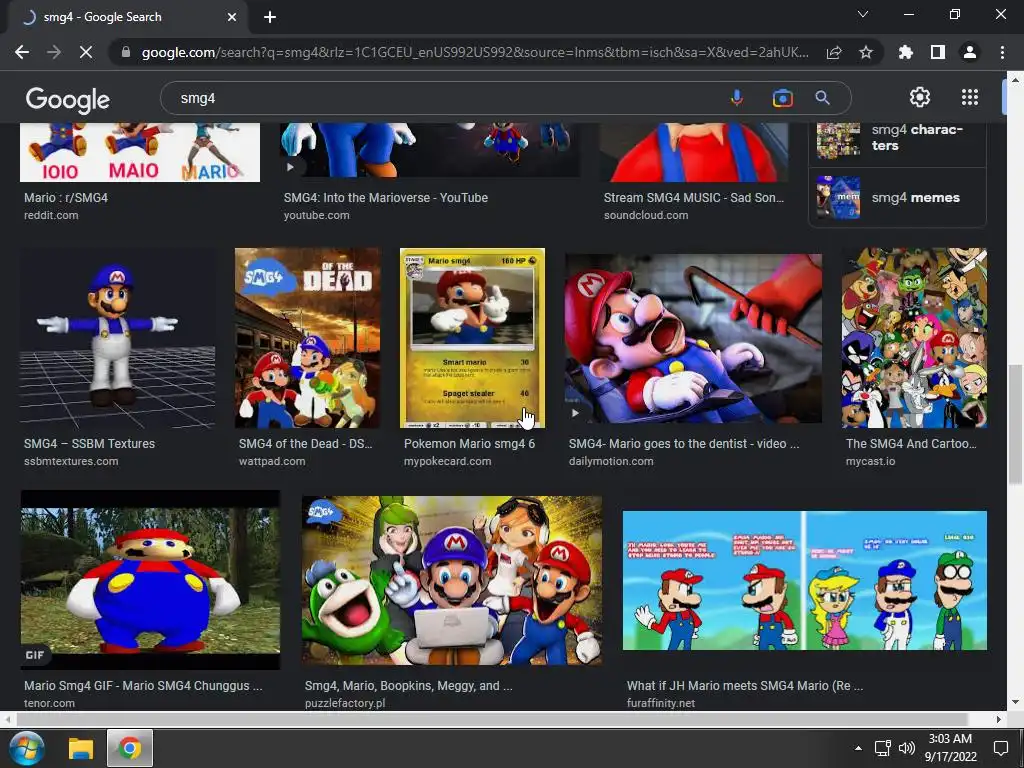This screenshot has height=768, width=1024.
Task: Click puzzlefactory.pl source text
Action: (345, 703)
